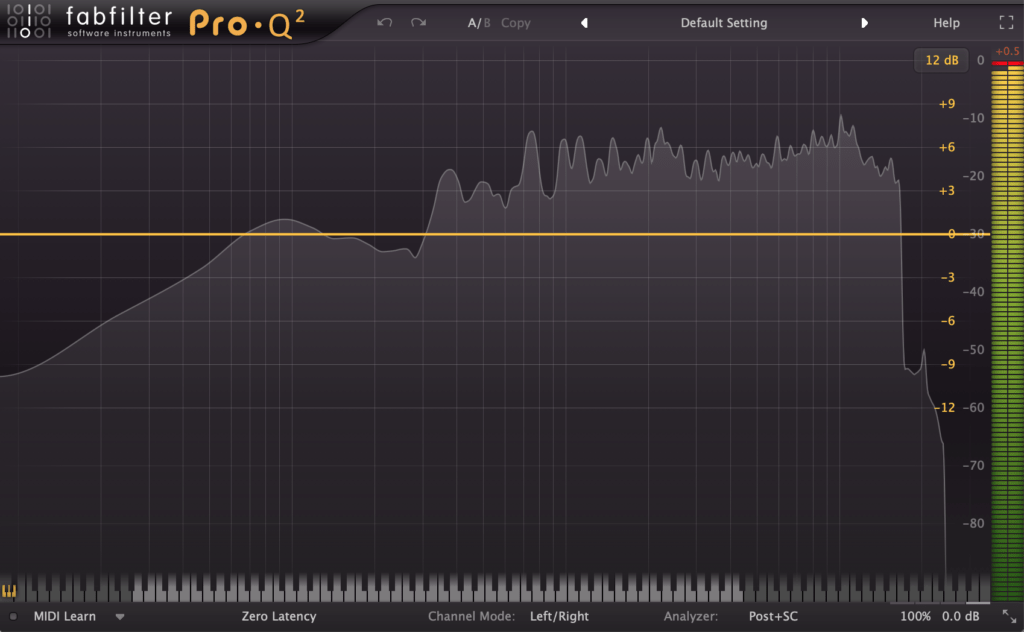Click the Help button
Viewport: 1024px width, 632px height.
click(946, 22)
